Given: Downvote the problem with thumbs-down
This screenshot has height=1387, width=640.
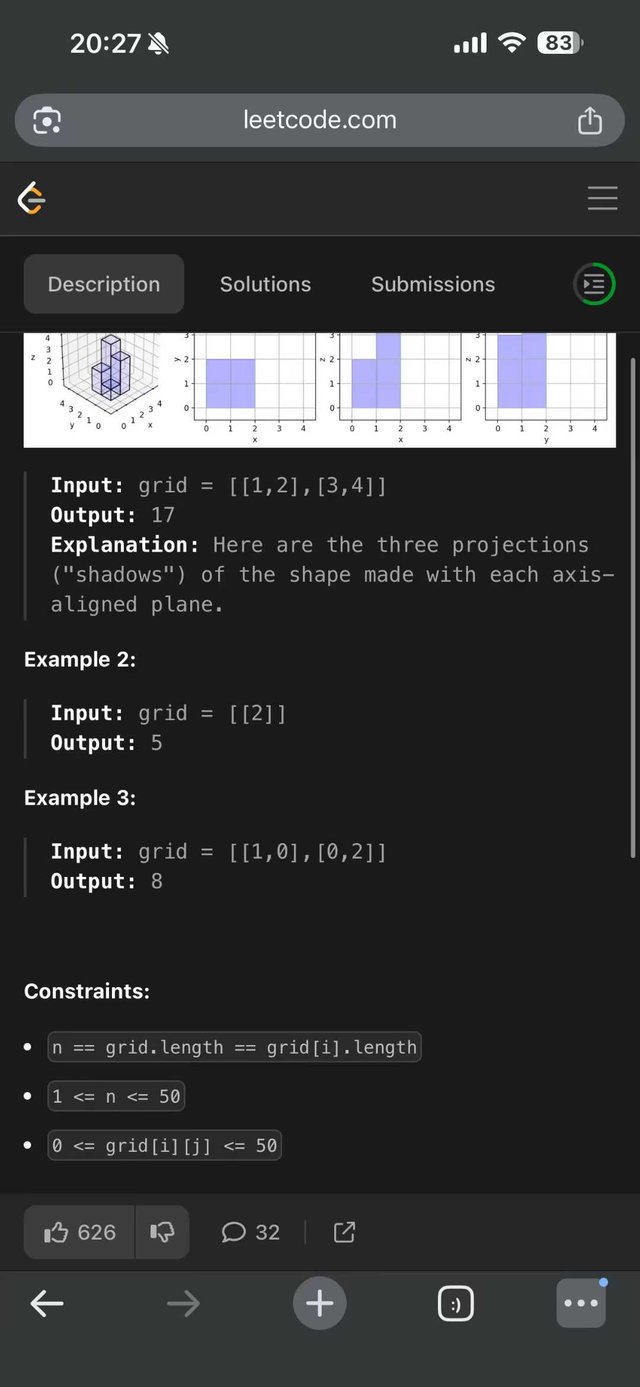Looking at the screenshot, I should (x=162, y=1232).
